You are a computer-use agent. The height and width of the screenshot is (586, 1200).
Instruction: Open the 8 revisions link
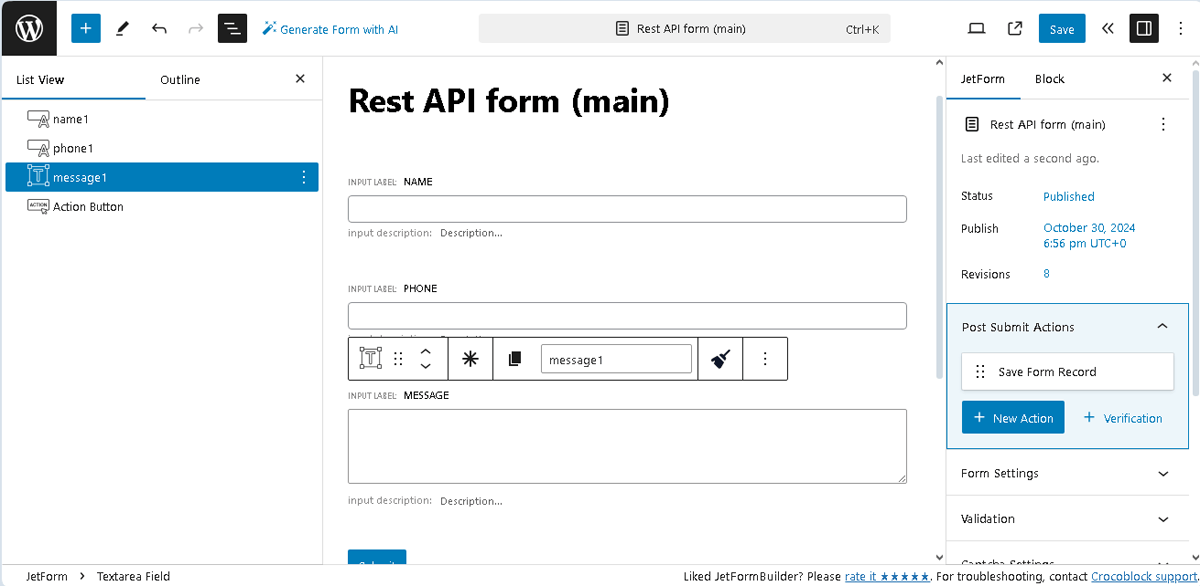pos(1047,274)
